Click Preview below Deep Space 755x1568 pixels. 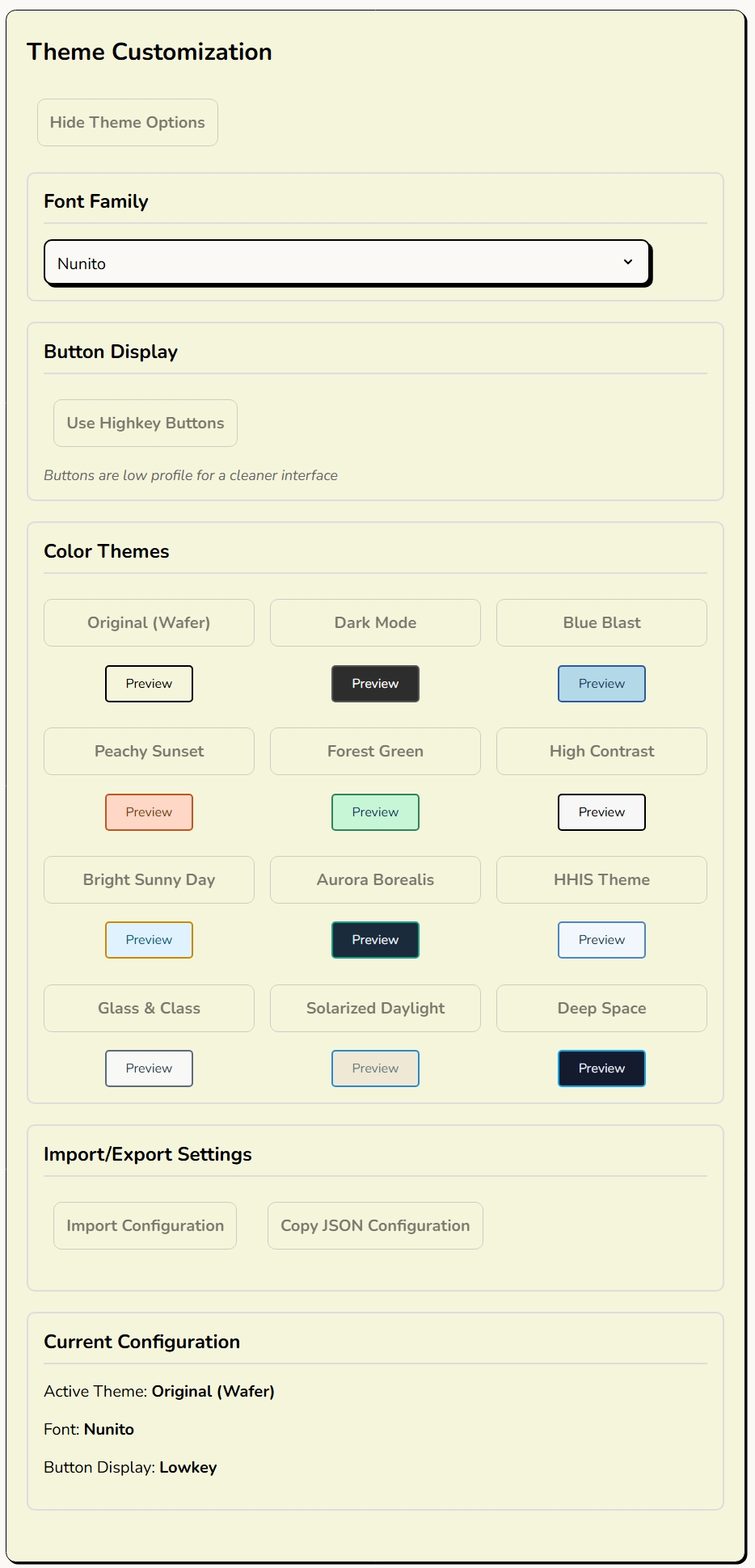(601, 1069)
